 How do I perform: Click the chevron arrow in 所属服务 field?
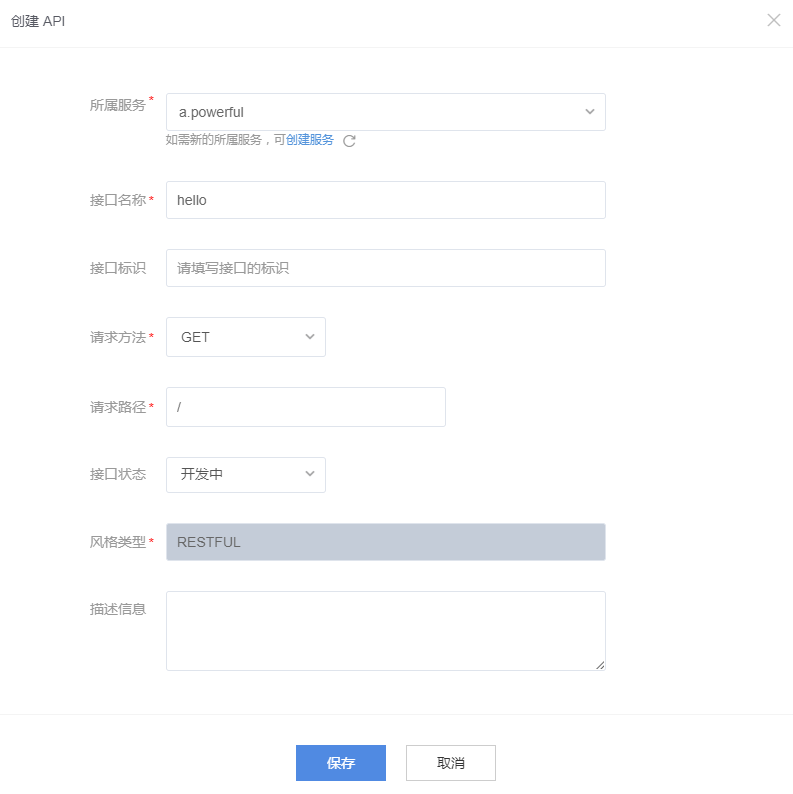point(589,112)
